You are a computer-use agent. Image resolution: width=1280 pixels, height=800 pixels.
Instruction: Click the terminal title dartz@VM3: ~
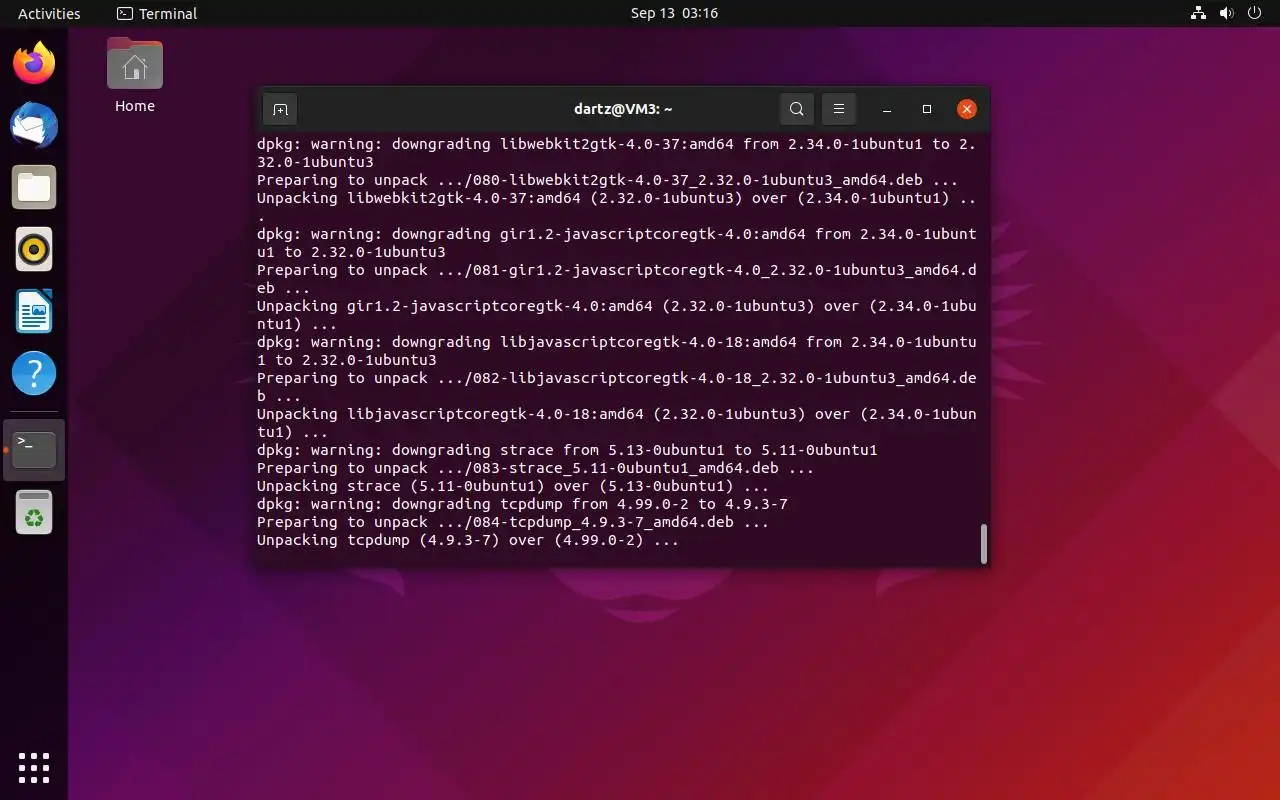(x=623, y=109)
